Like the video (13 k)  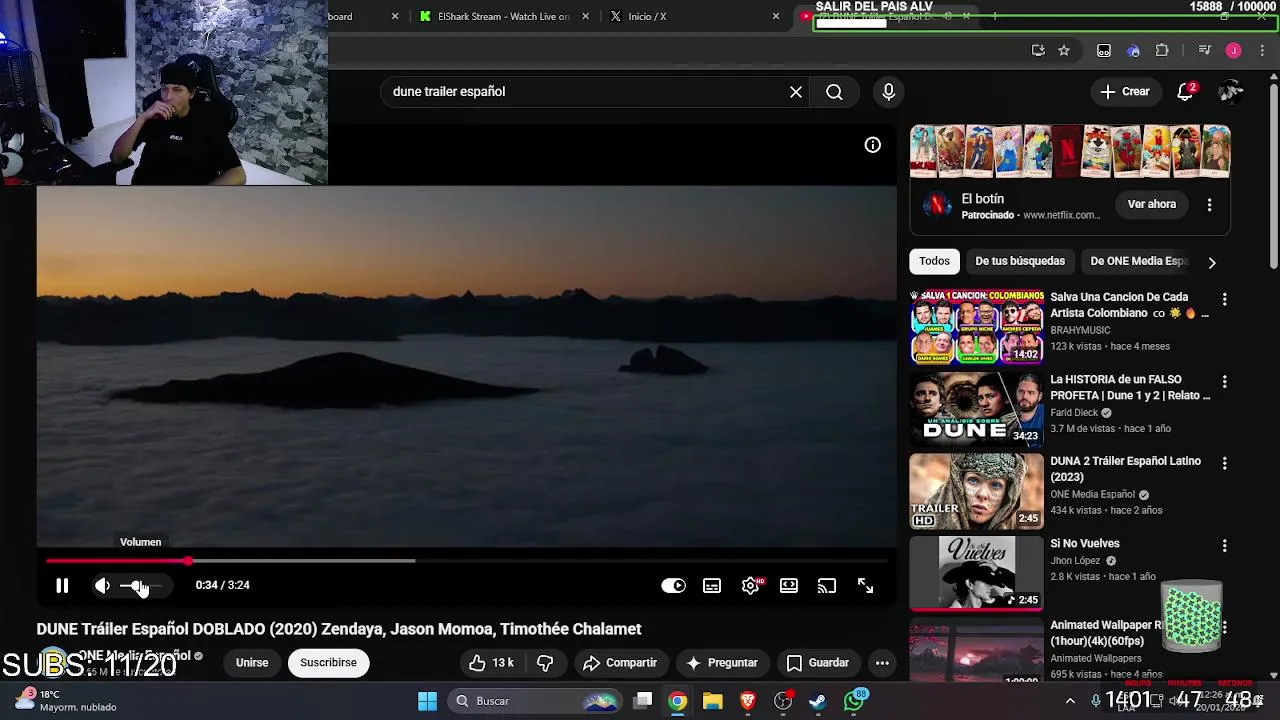[491, 663]
